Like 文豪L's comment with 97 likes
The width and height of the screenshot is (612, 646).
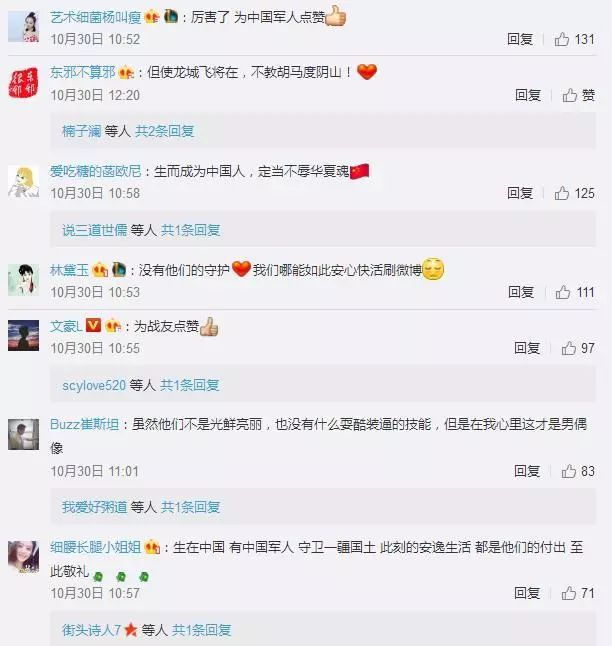coord(569,348)
